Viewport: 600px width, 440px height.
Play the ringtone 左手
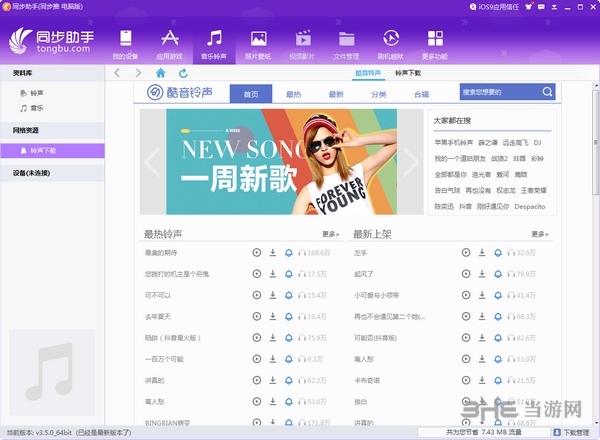pyautogui.click(x=466, y=253)
